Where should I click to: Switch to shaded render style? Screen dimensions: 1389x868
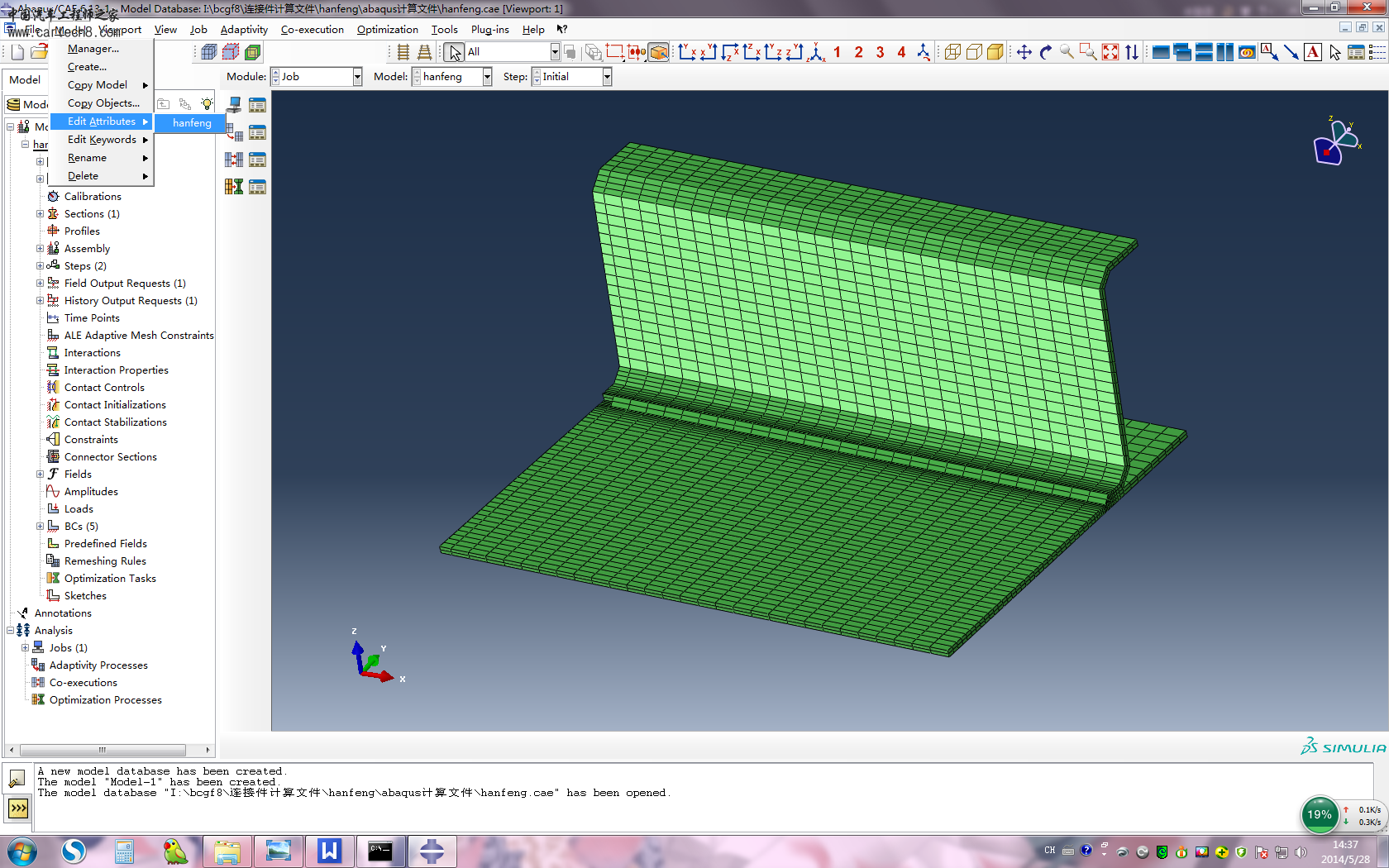tap(995, 52)
